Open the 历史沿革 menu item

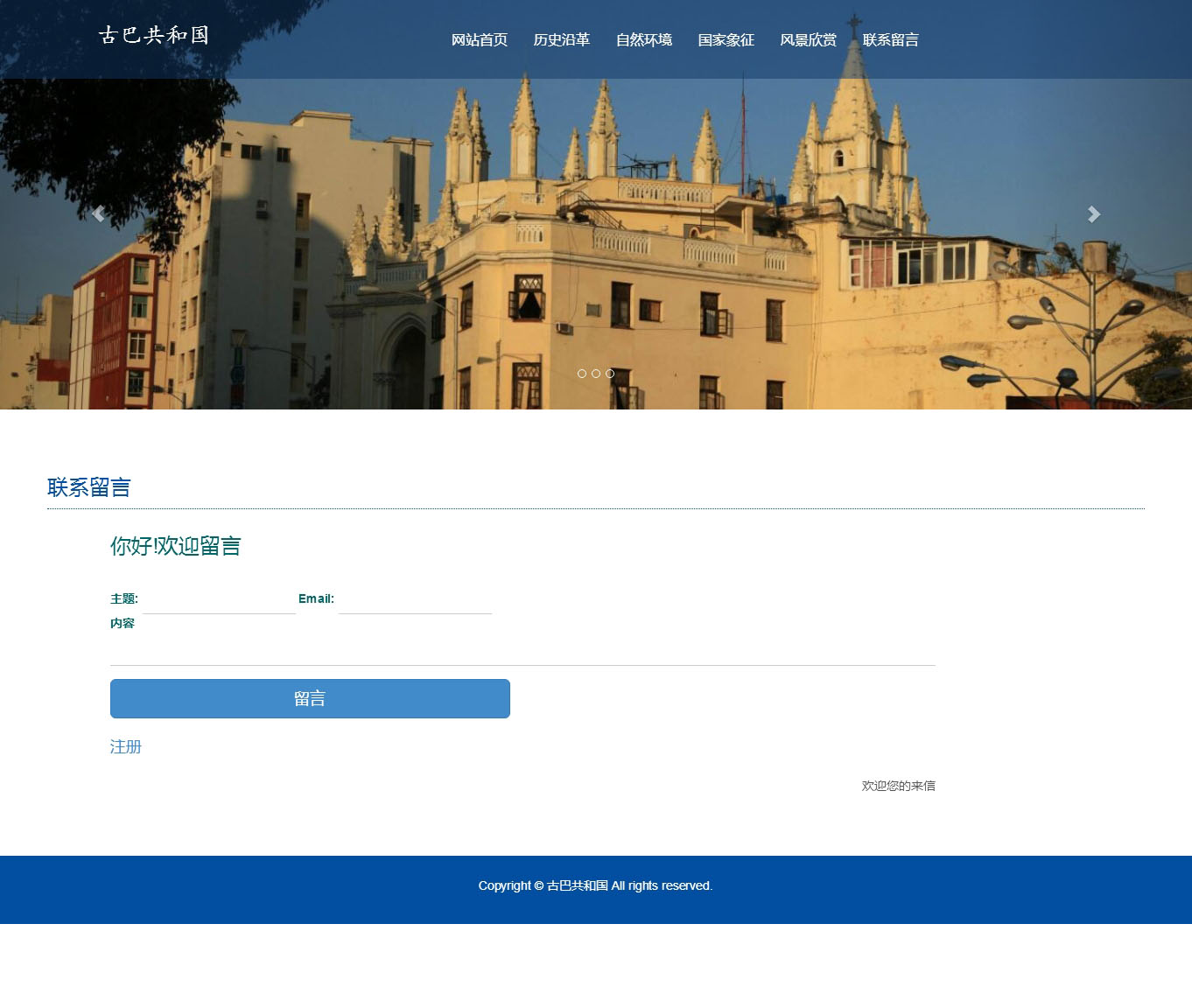coord(562,40)
